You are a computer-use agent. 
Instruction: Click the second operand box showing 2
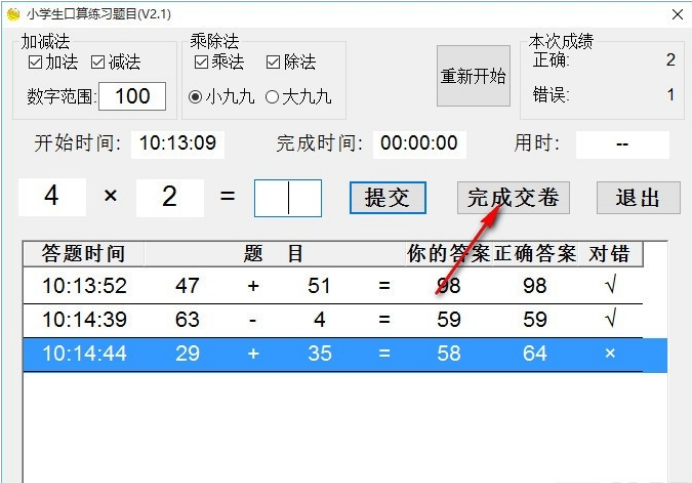click(170, 197)
